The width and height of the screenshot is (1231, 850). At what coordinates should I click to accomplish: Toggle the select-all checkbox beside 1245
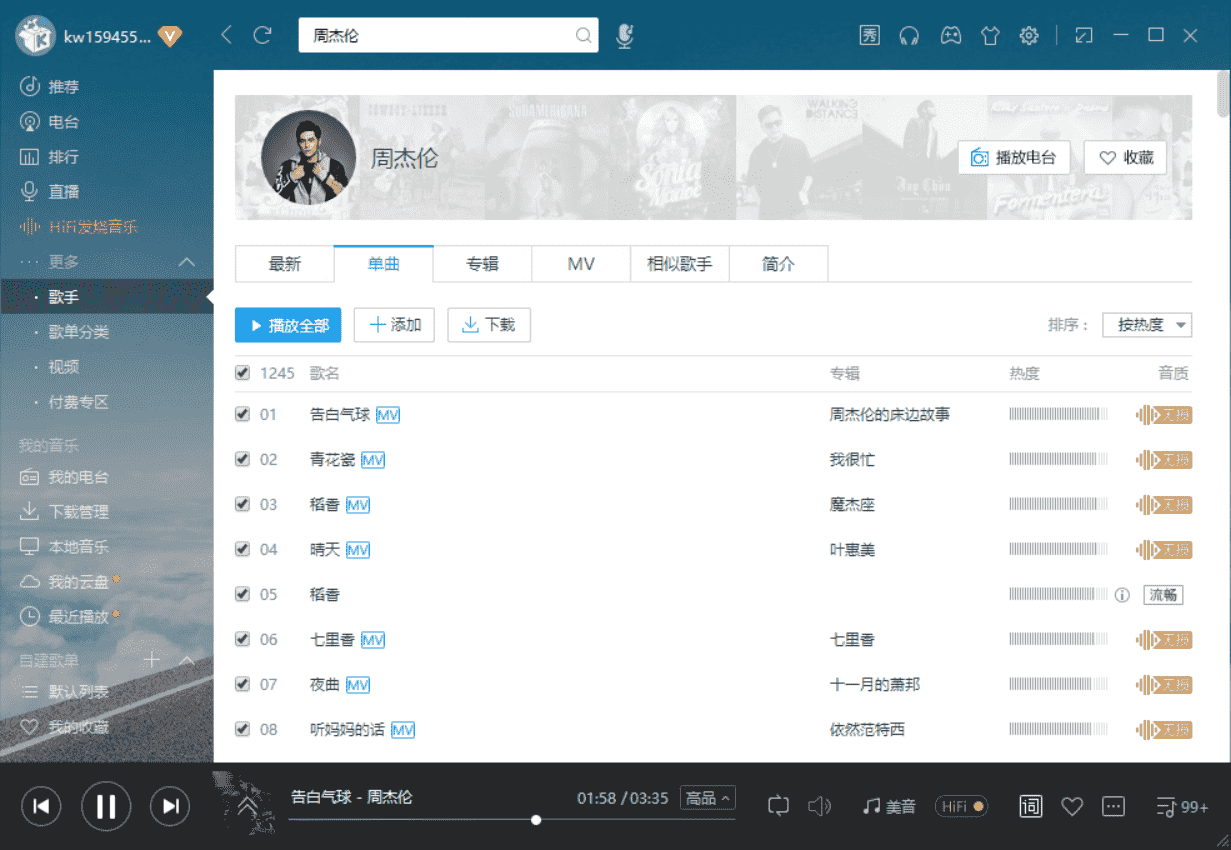[x=242, y=373]
